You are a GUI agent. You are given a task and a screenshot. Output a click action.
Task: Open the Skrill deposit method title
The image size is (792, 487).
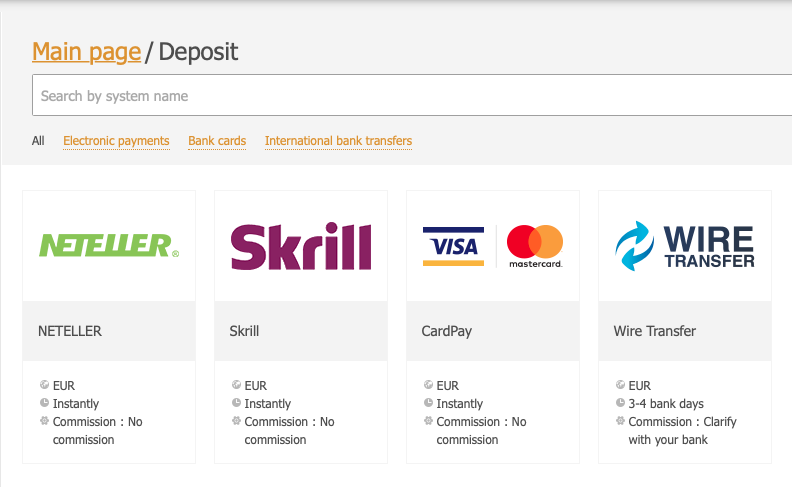244,331
